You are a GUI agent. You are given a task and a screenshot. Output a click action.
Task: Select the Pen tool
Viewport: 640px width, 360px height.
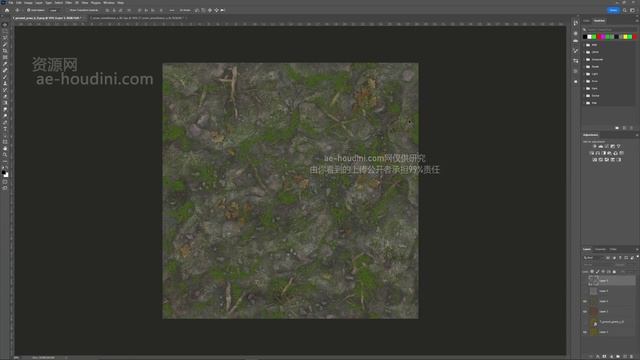[x=5, y=122]
